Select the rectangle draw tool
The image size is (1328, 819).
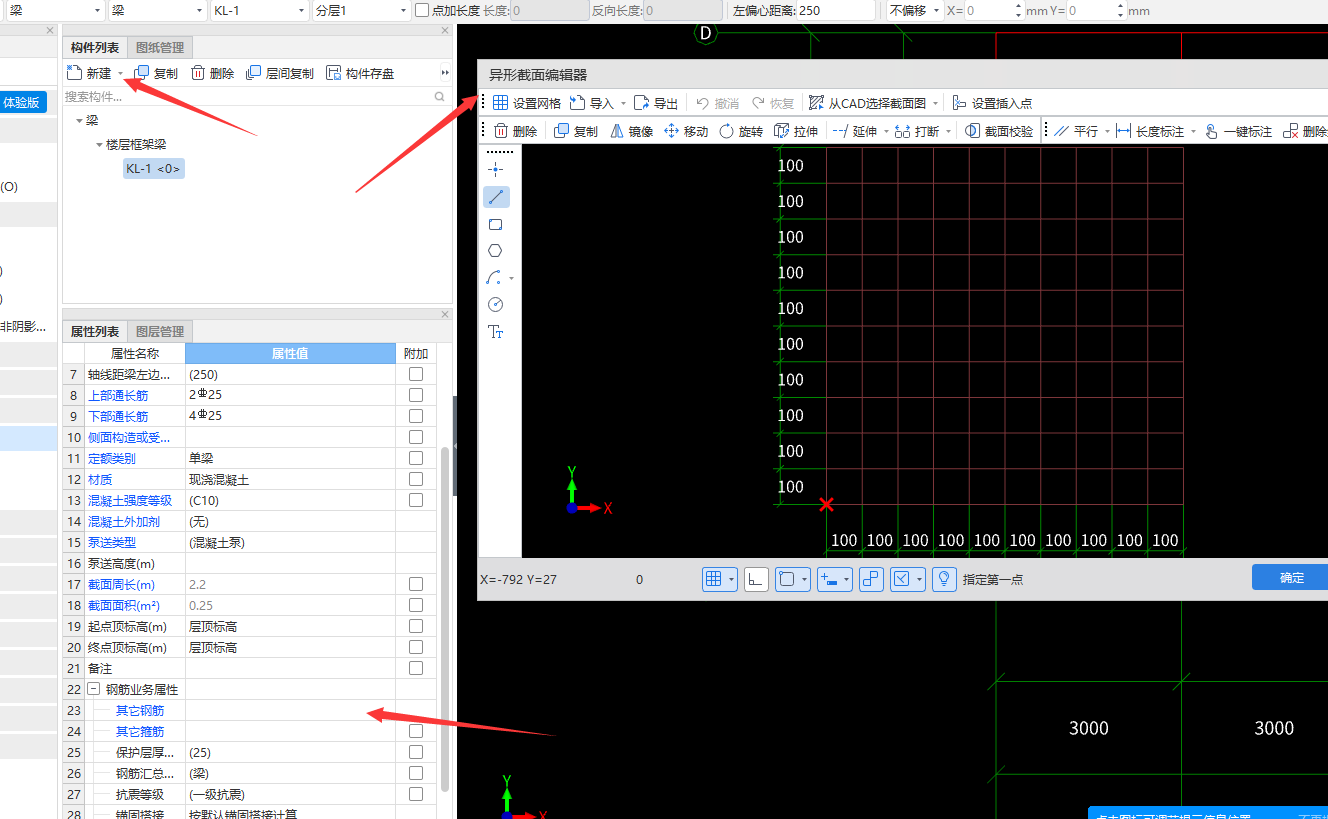pos(495,224)
